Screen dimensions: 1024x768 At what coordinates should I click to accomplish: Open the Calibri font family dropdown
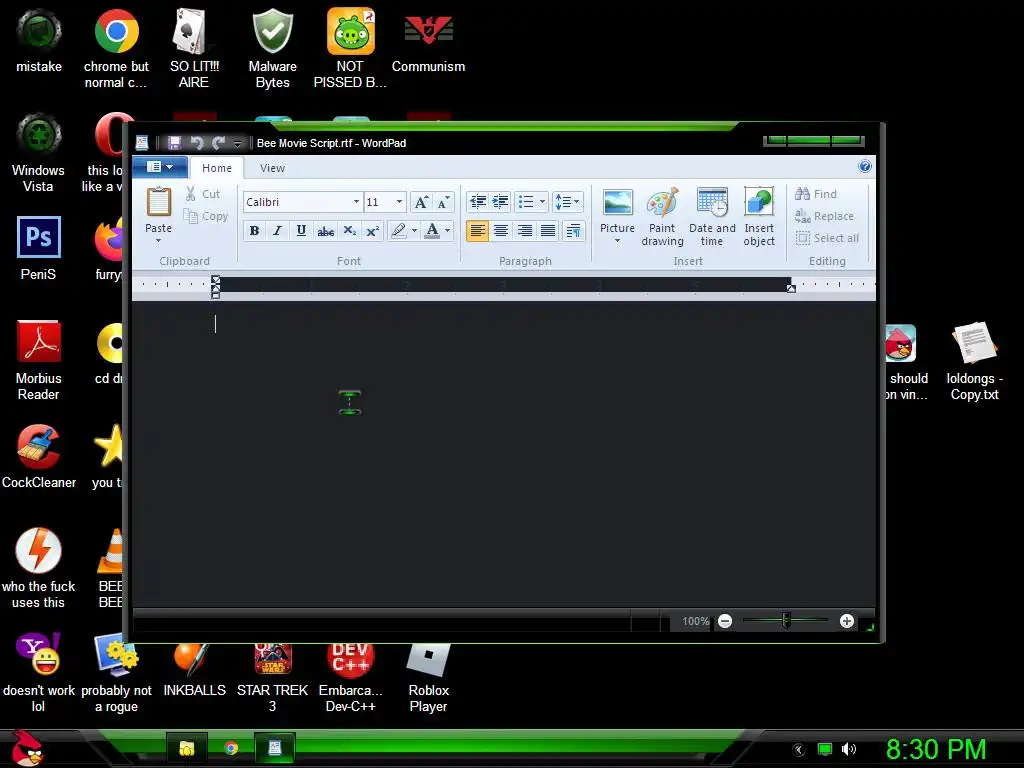pos(356,202)
